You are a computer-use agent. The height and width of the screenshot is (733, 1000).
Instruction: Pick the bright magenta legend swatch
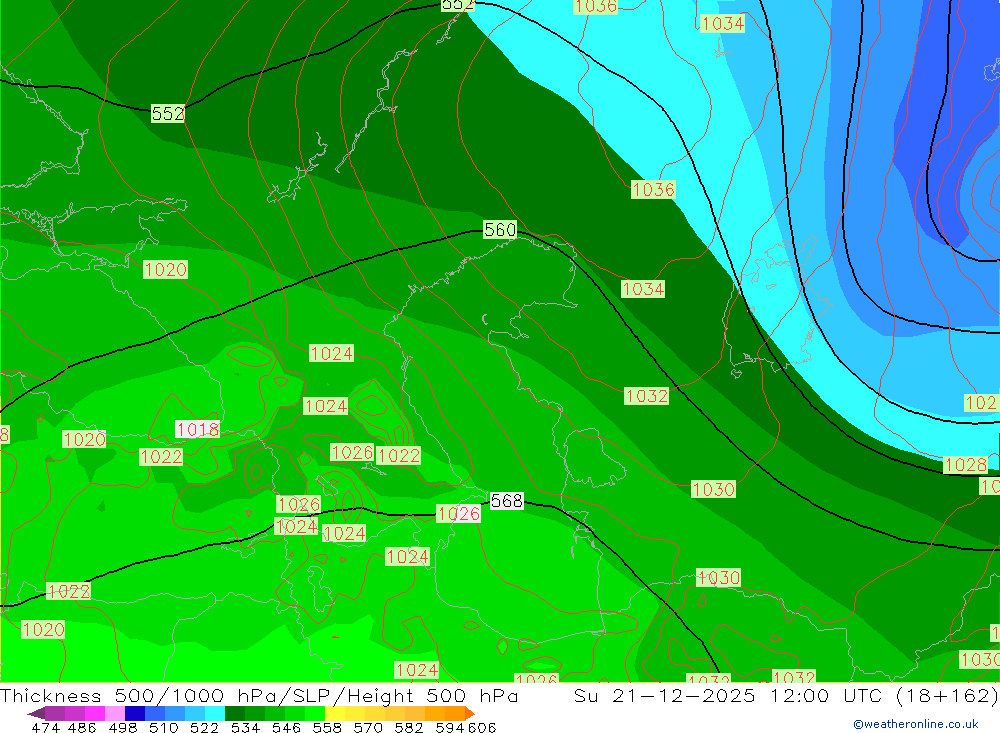coord(95,713)
